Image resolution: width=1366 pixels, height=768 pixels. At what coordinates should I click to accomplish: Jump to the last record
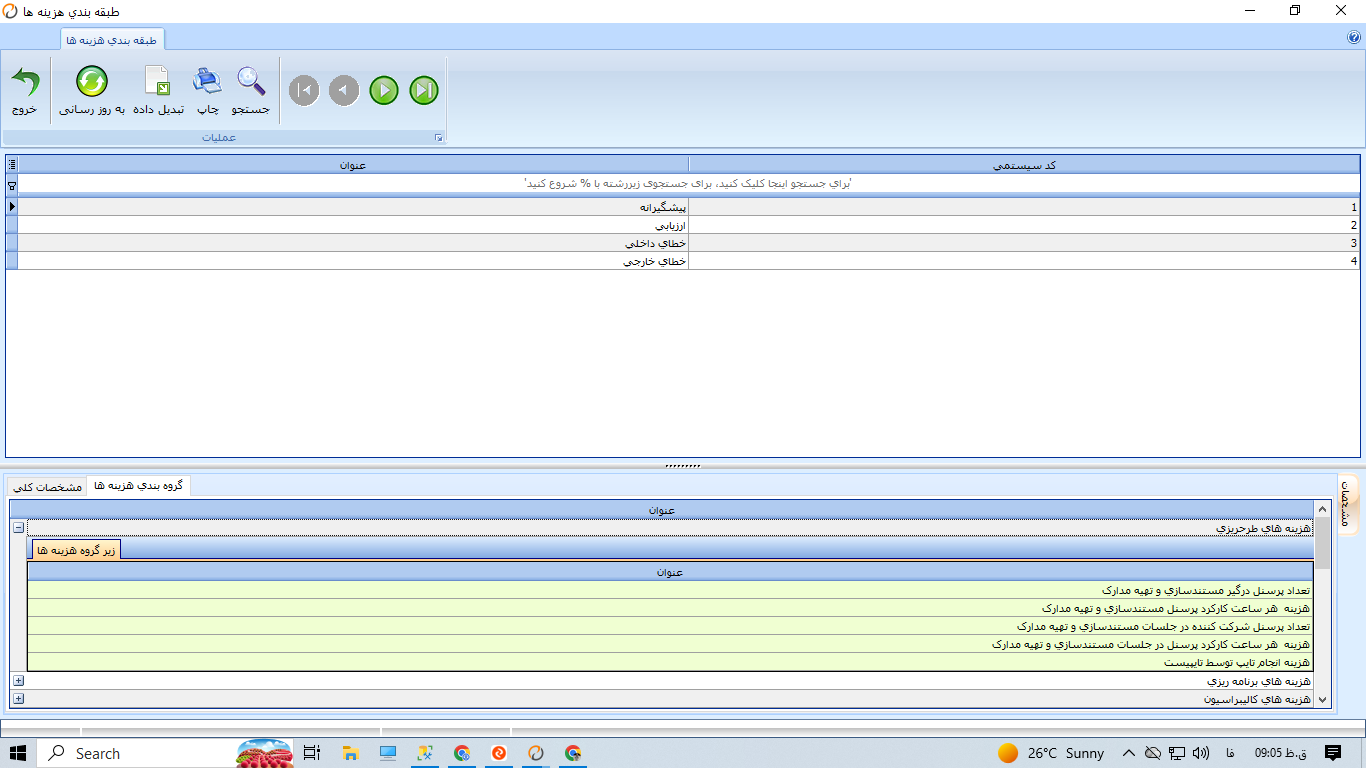[x=424, y=91]
